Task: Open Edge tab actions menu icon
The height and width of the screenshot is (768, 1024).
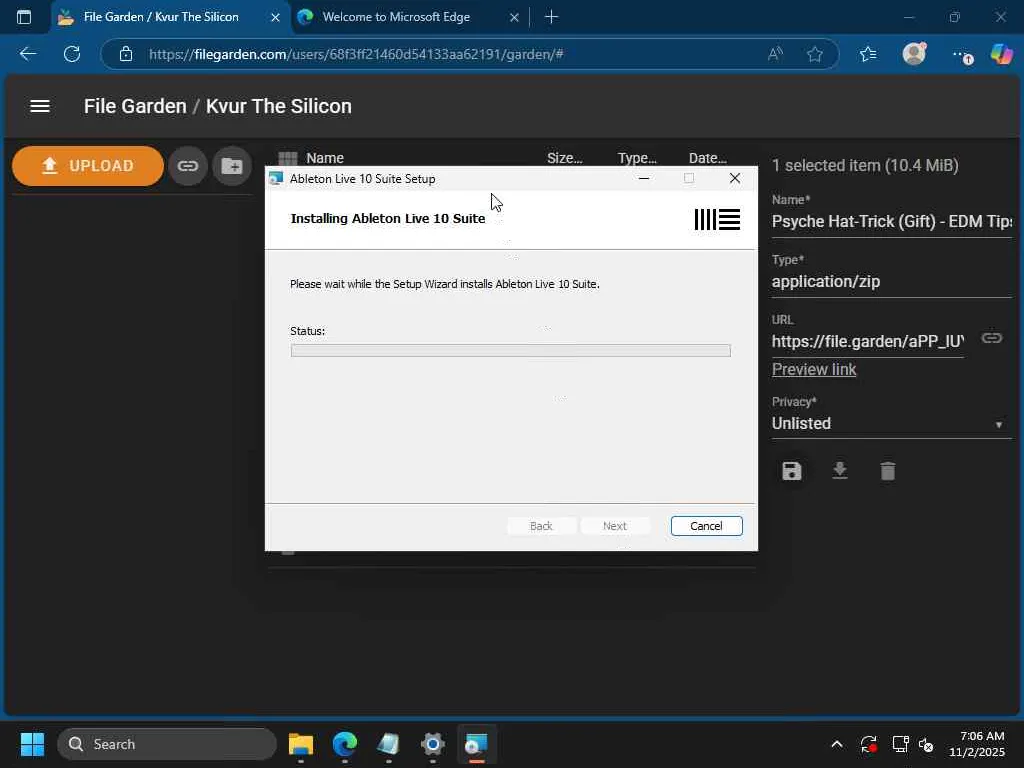Action: pos(24,17)
